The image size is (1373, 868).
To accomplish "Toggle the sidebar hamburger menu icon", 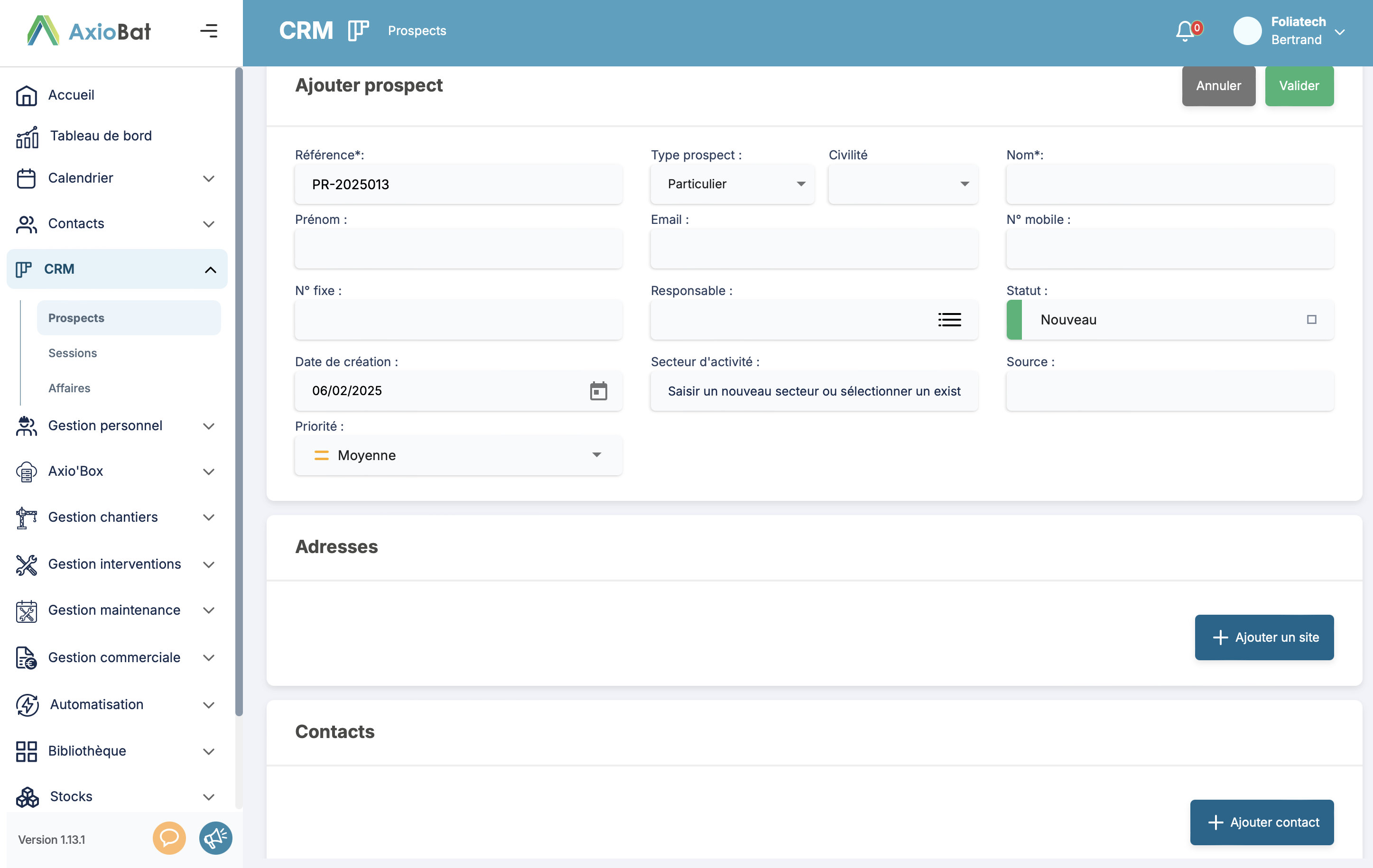I will tap(209, 31).
